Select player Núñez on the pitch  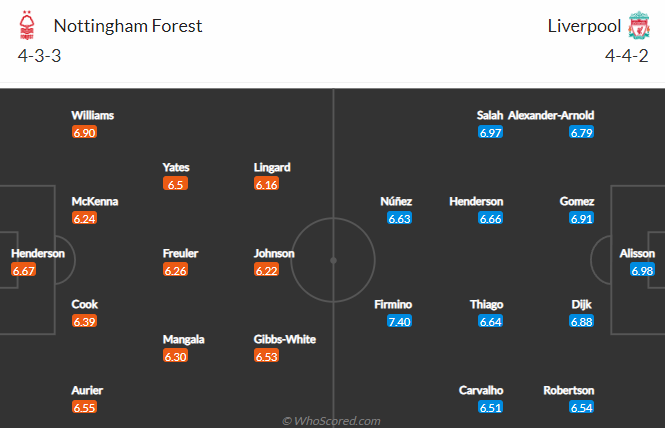[396, 201]
